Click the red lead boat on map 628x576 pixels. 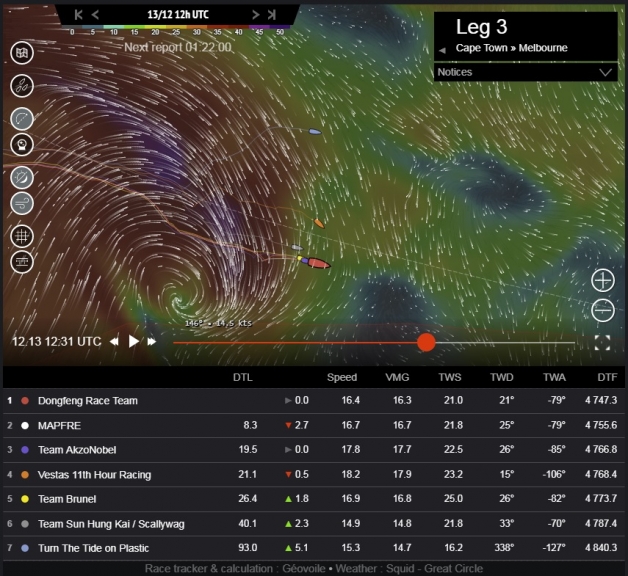click(318, 263)
